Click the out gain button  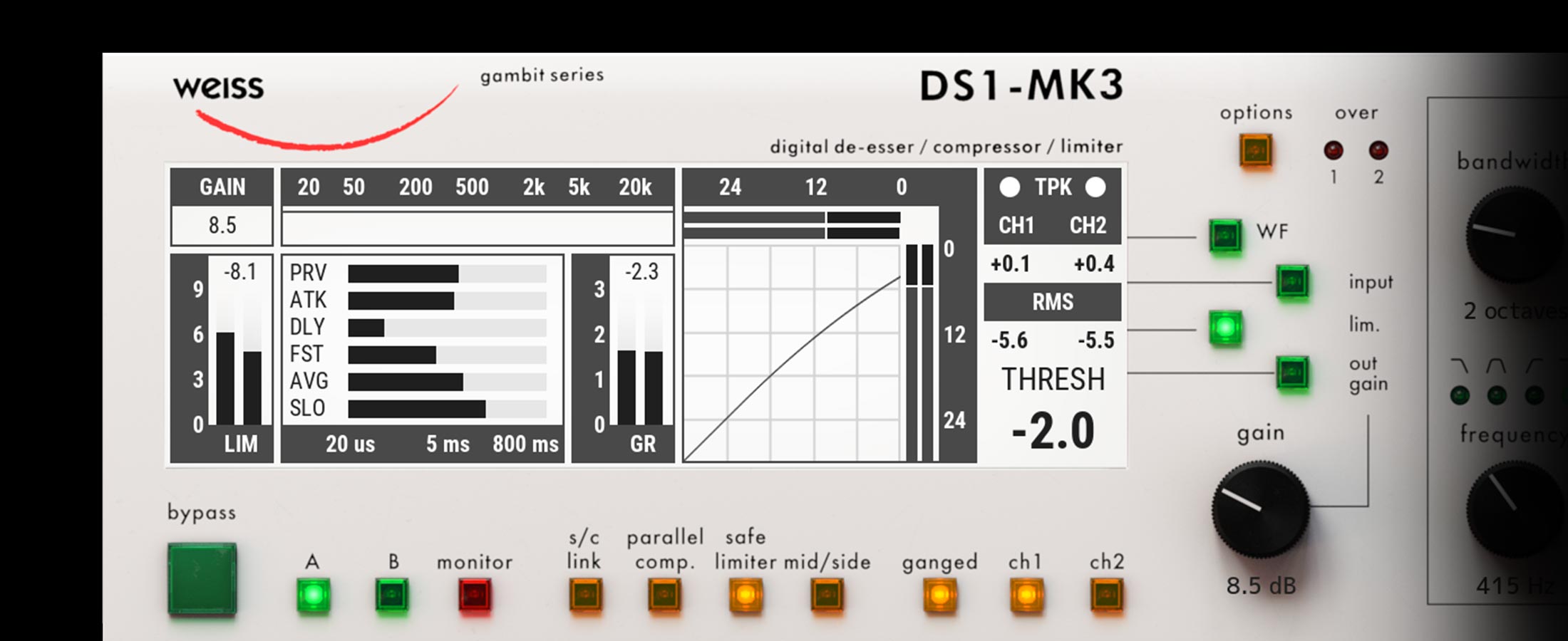(x=1292, y=372)
